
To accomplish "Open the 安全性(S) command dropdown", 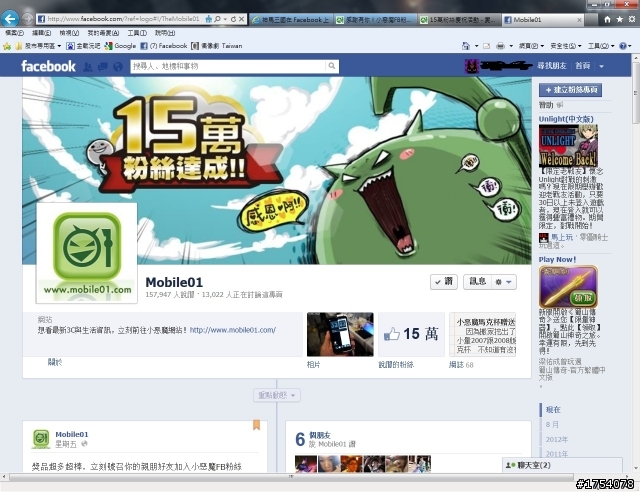I will pyautogui.click(x=565, y=46).
